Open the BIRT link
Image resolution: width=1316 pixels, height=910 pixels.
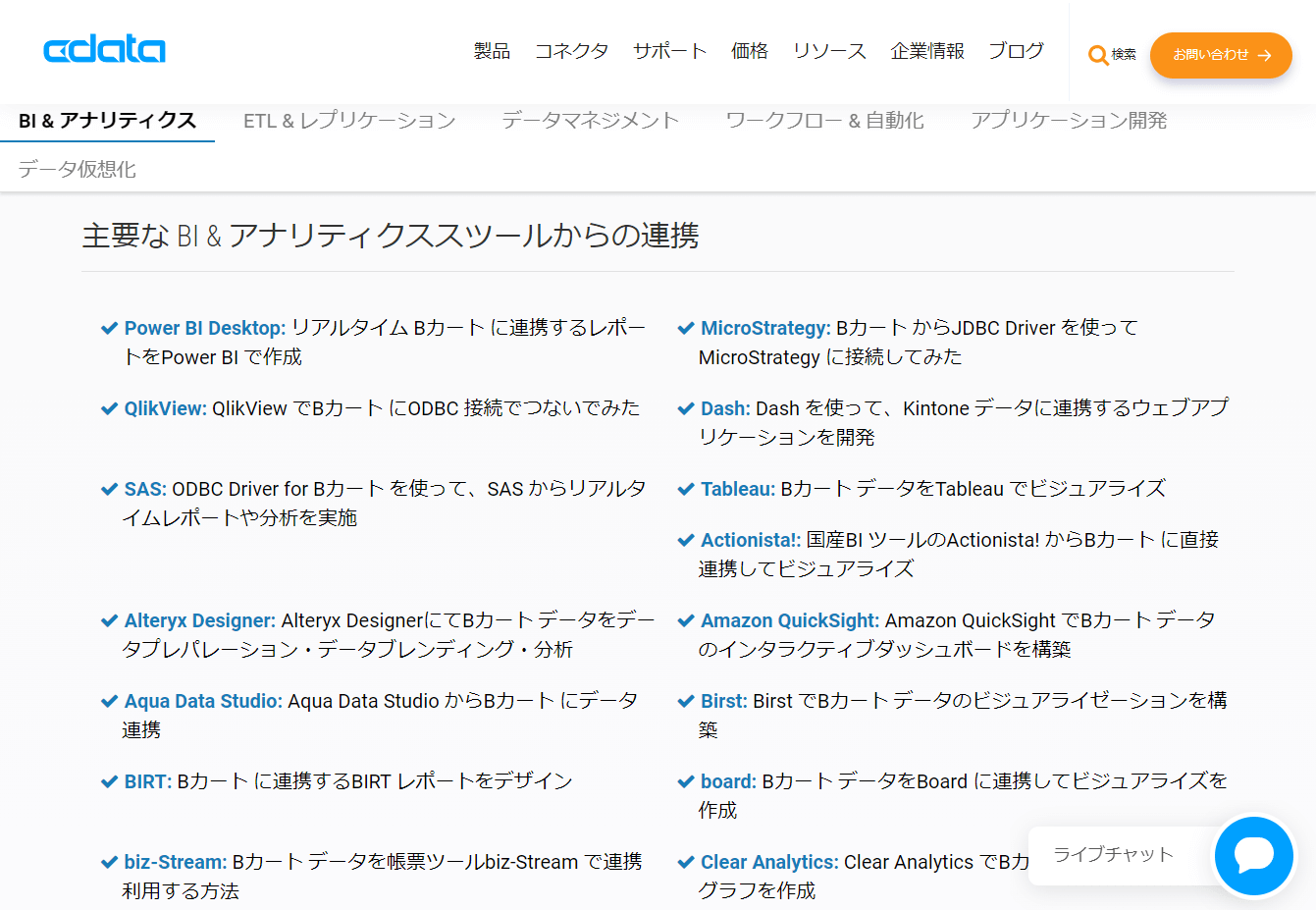coord(148,781)
